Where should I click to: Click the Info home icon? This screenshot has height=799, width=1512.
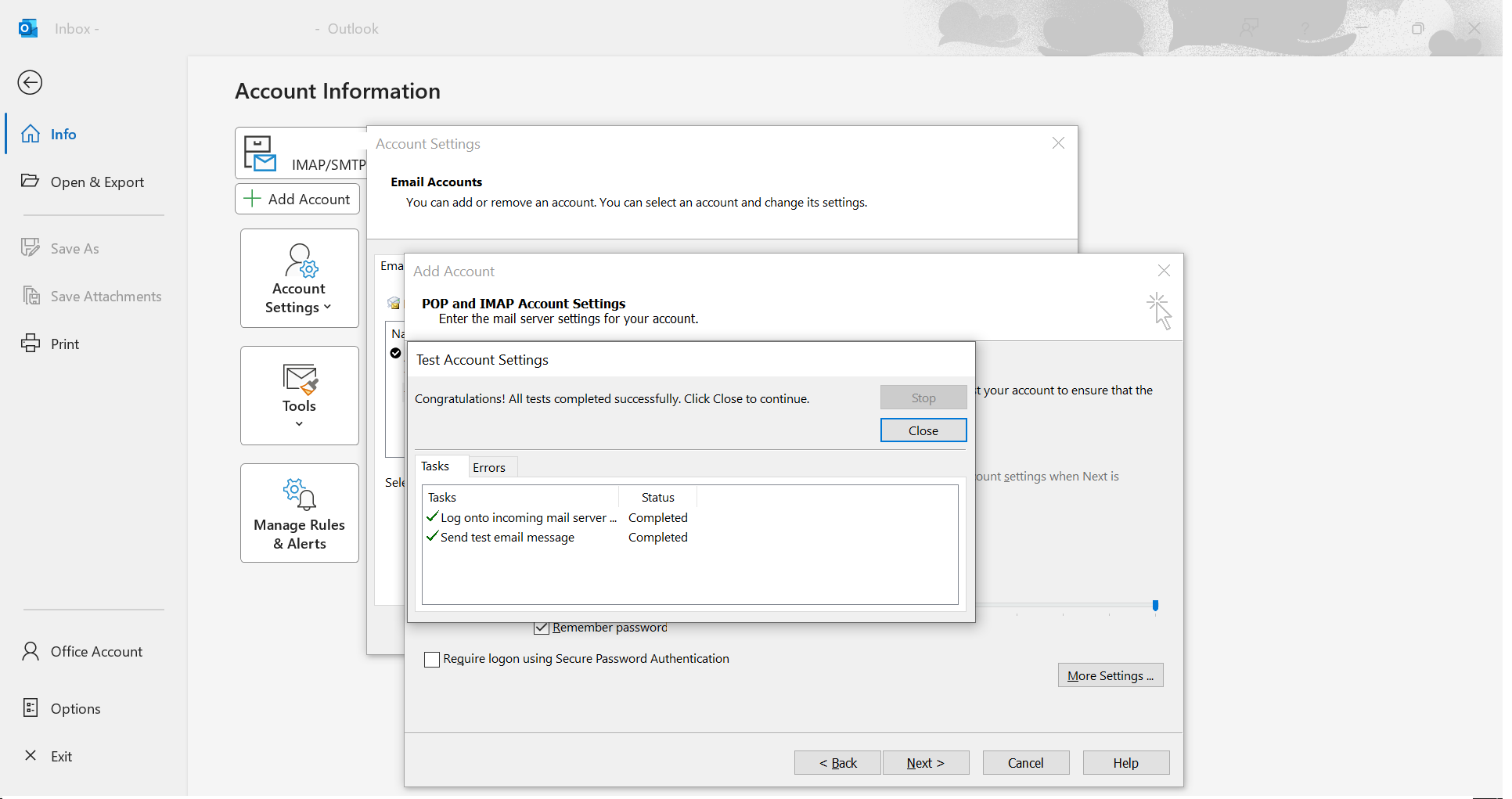point(31,134)
